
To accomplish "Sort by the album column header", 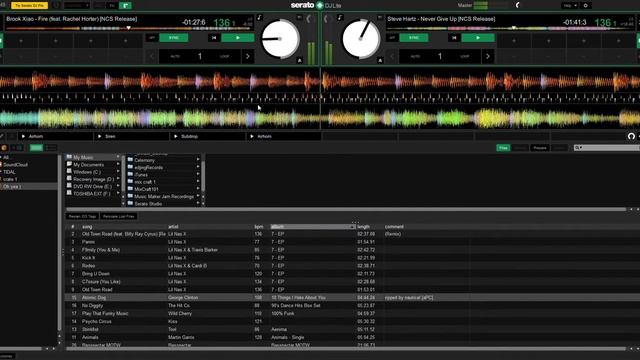I will 312,227.
